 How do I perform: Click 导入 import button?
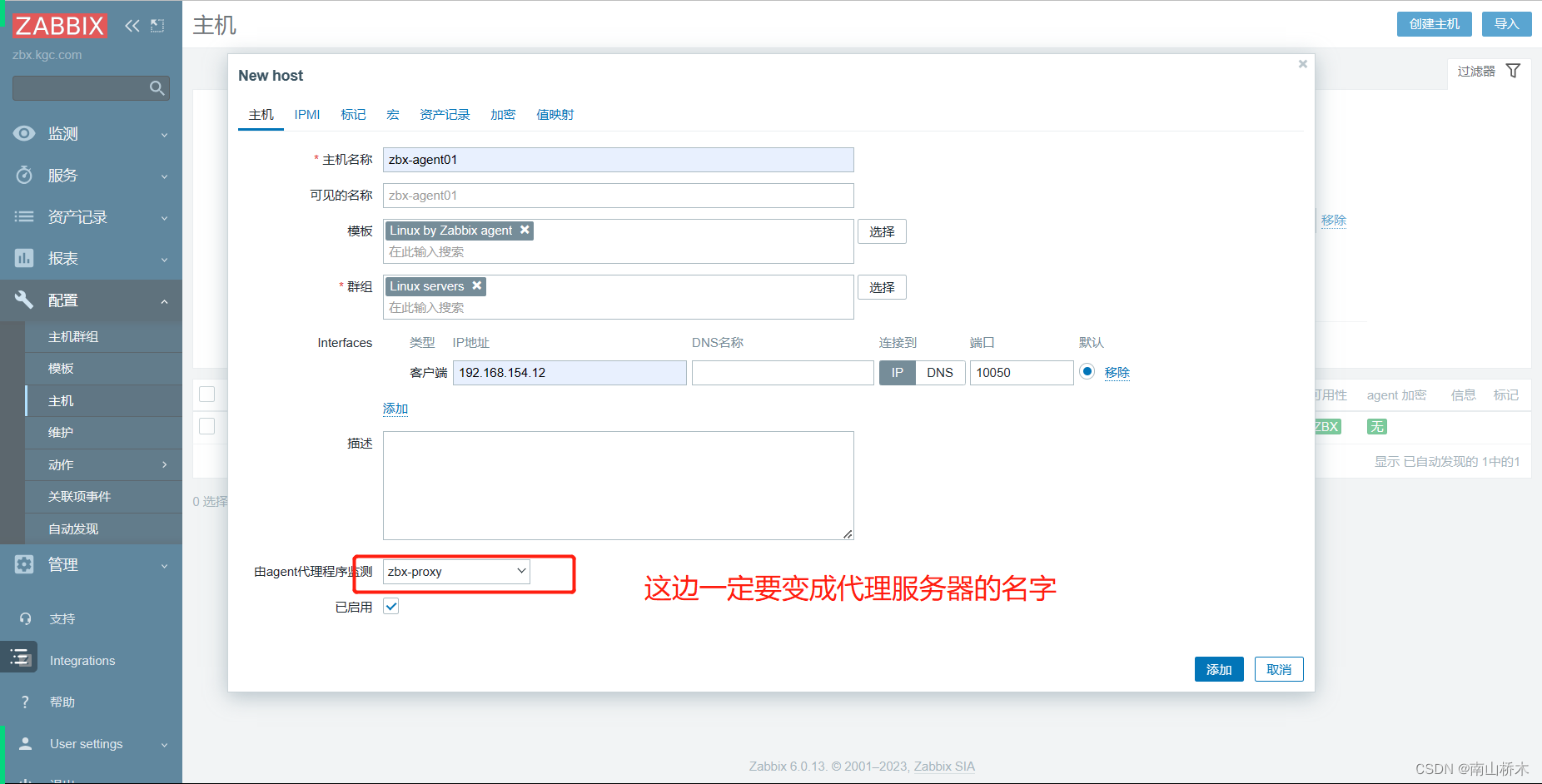point(1507,24)
